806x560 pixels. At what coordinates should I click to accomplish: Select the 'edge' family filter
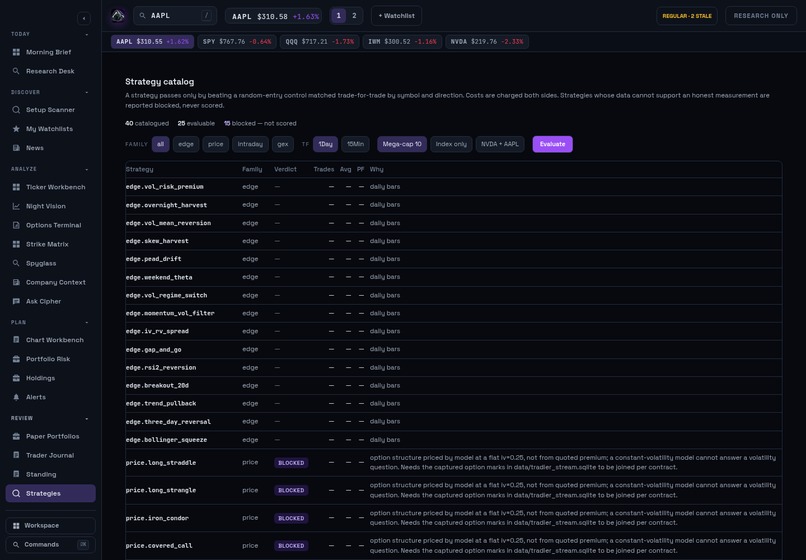click(186, 144)
